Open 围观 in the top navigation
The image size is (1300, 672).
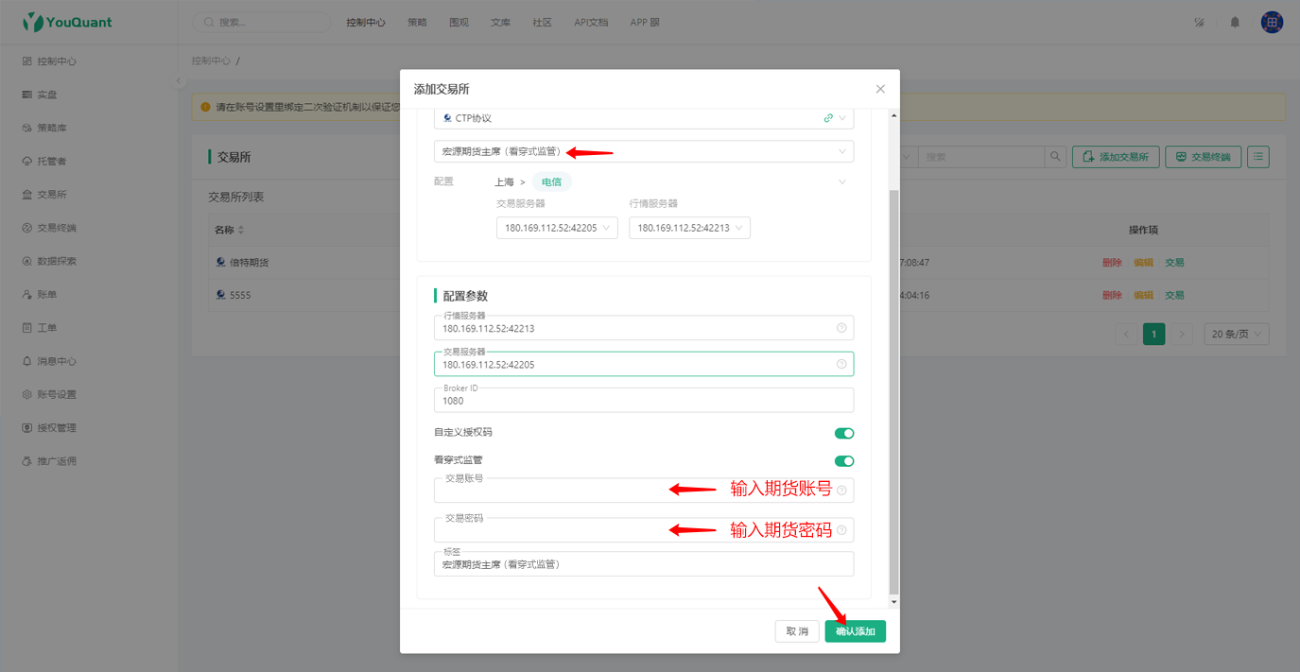pyautogui.click(x=459, y=22)
